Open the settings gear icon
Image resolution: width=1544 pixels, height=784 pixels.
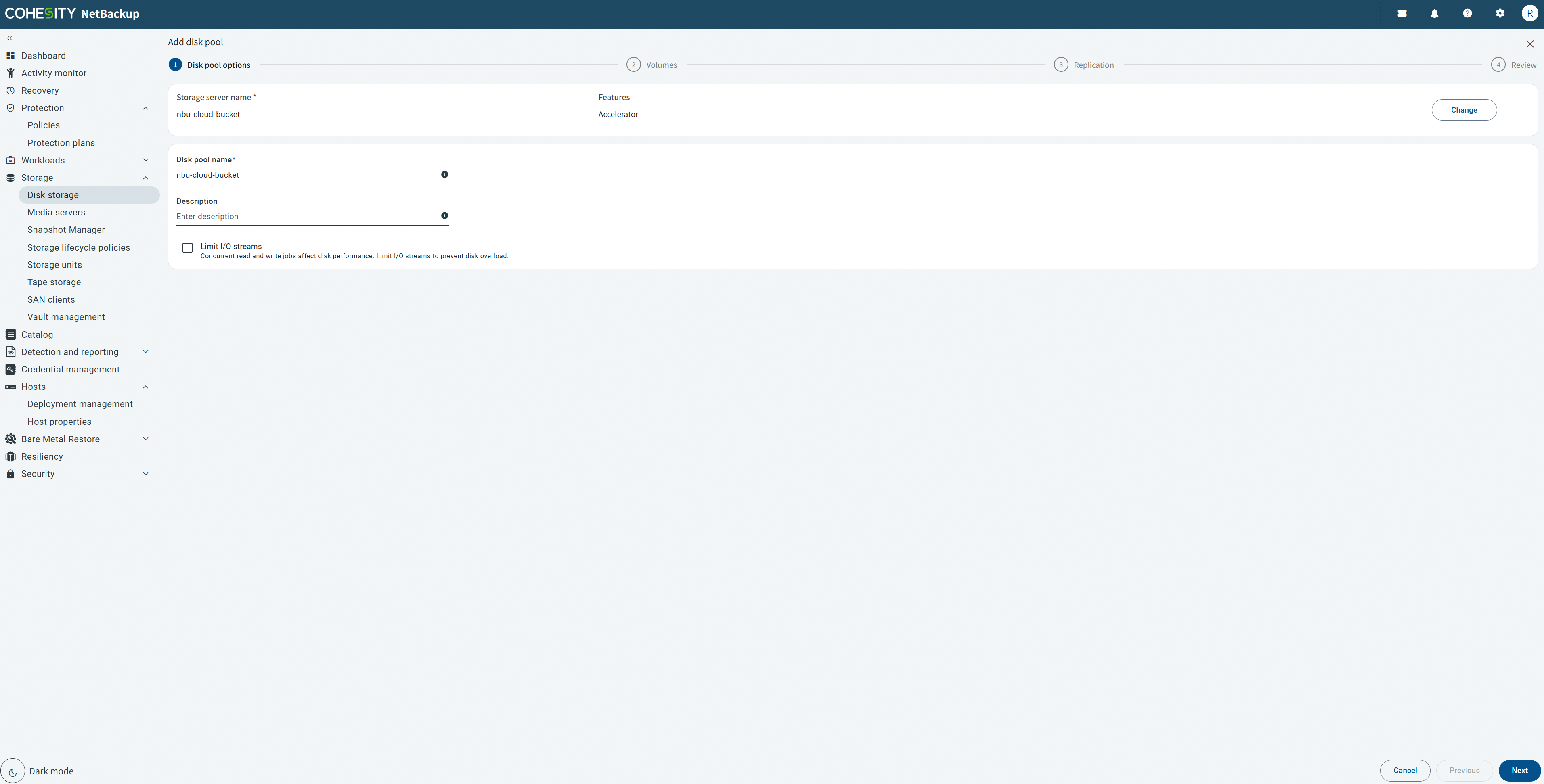1500,13
